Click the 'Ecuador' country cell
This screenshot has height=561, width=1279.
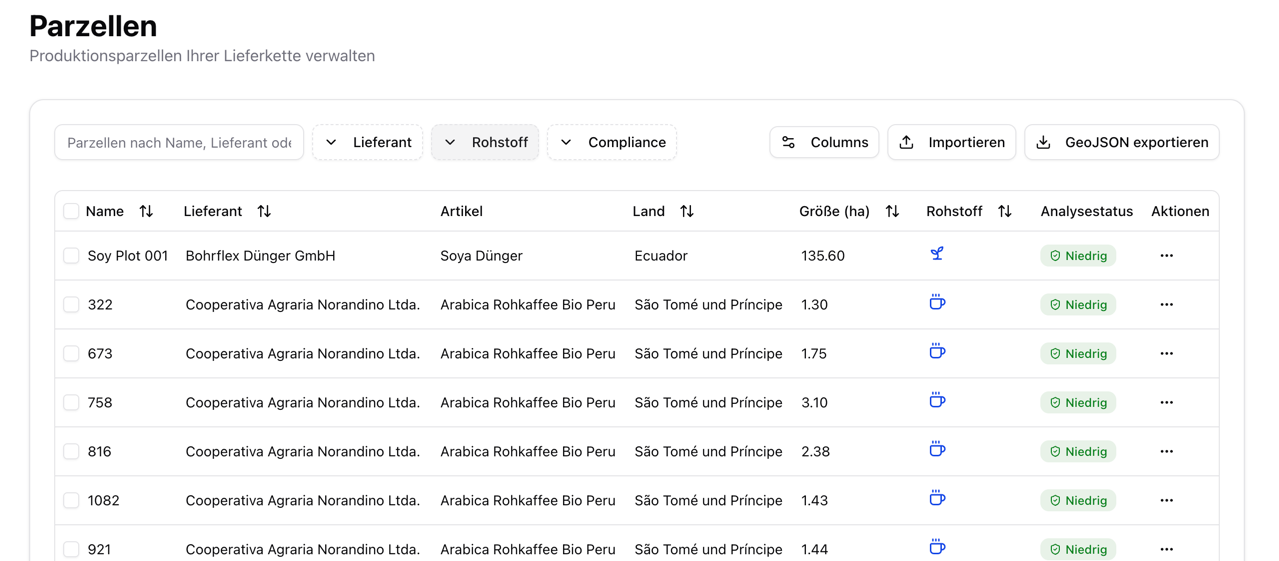pos(661,256)
